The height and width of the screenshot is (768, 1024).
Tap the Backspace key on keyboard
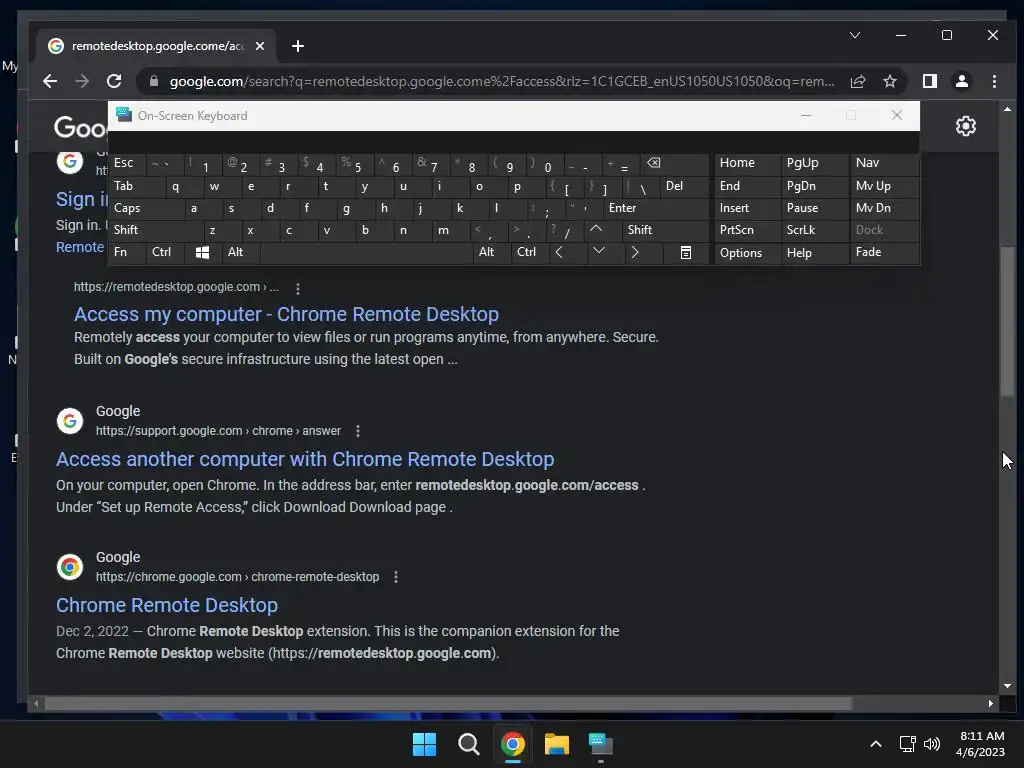(x=654, y=163)
